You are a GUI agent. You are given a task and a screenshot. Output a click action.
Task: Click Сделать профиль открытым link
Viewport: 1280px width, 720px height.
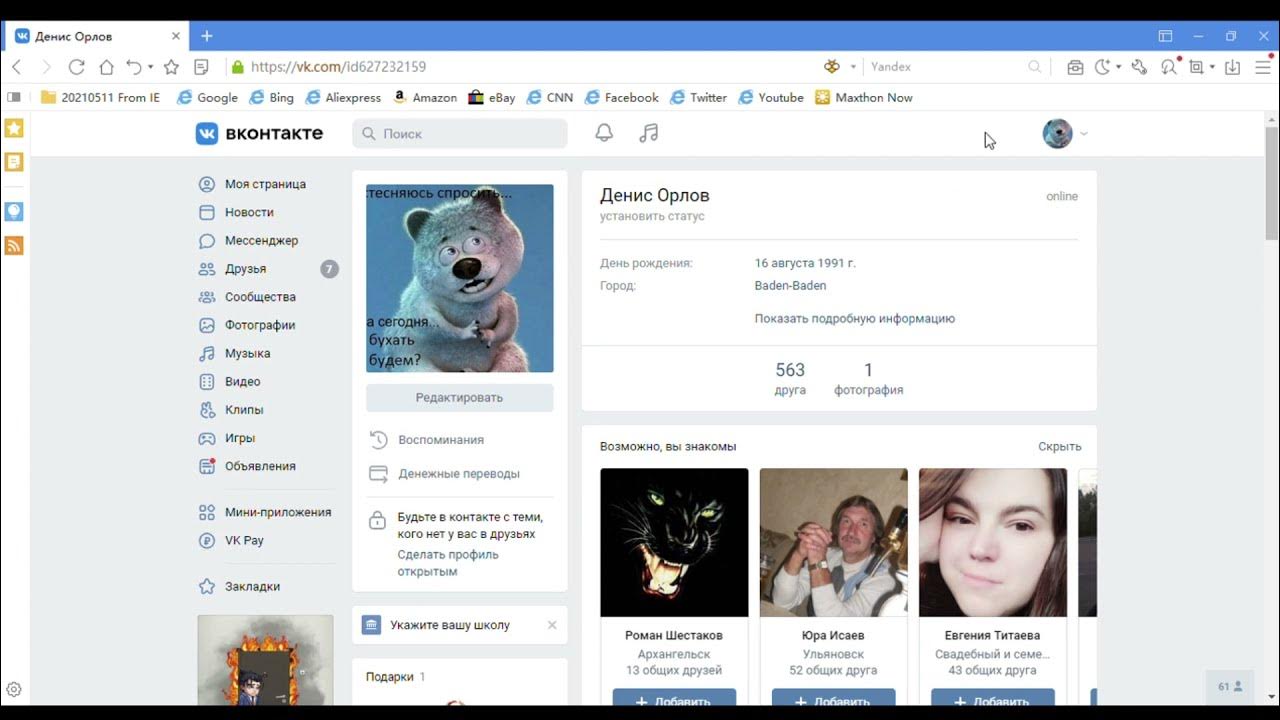pyautogui.click(x=448, y=563)
